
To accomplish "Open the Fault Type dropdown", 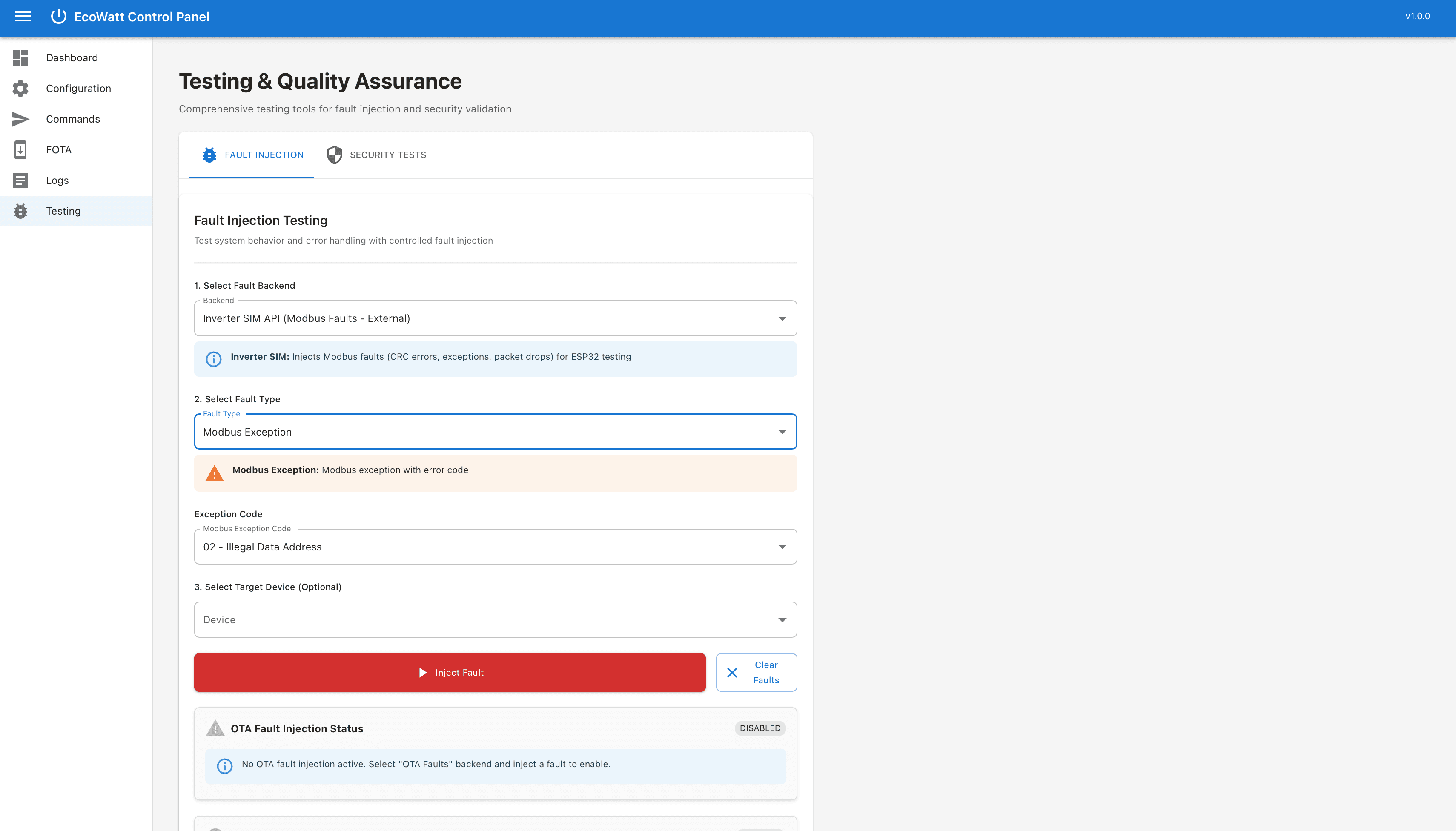I will tap(495, 432).
